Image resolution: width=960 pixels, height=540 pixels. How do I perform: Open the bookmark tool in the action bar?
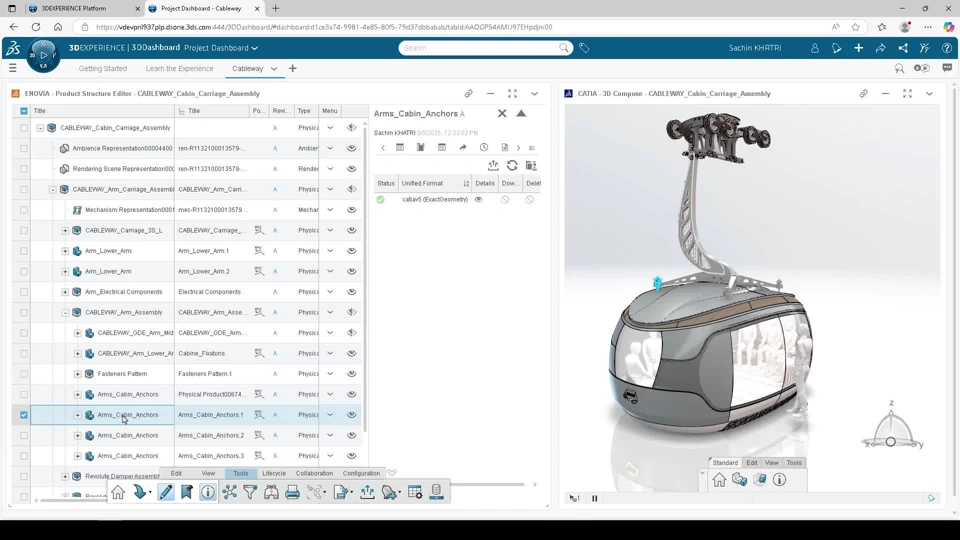point(187,492)
